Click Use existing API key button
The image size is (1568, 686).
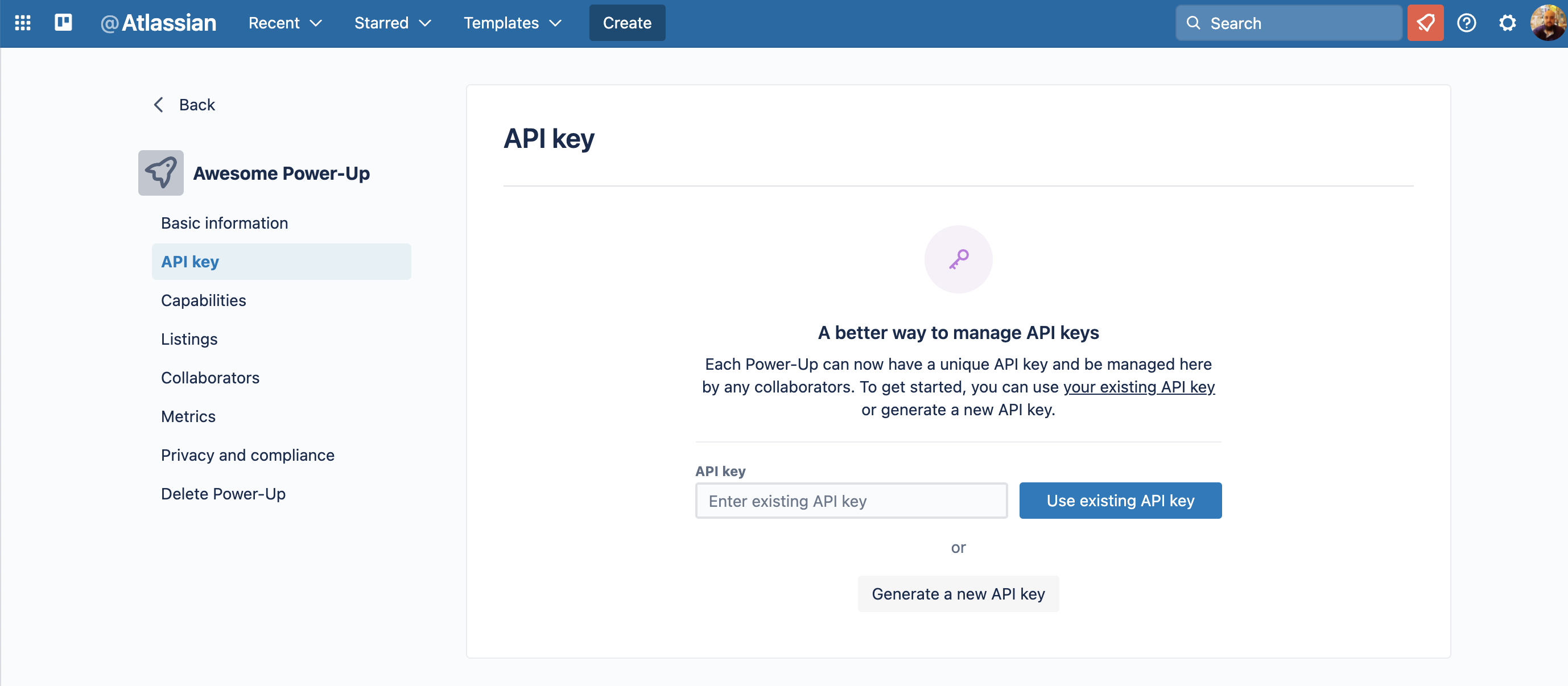(1120, 501)
